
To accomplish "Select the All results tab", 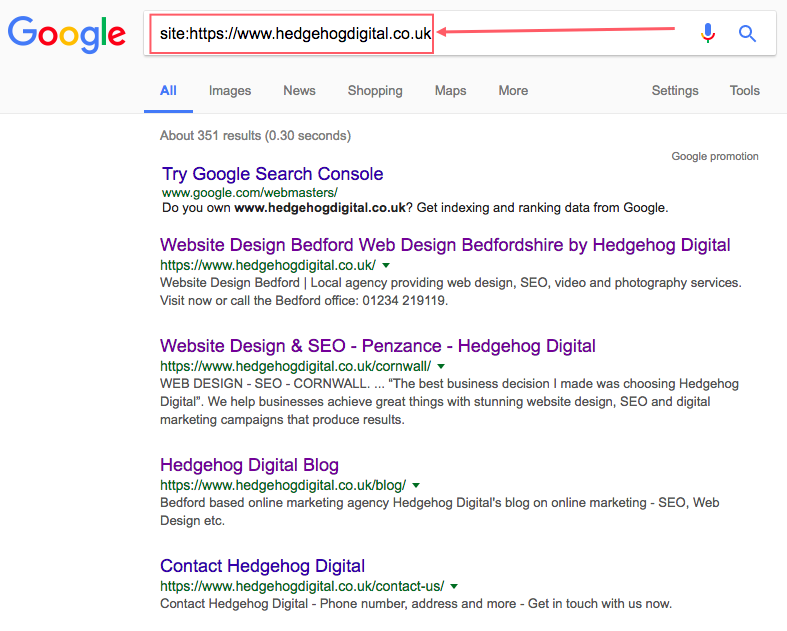I will click(168, 91).
